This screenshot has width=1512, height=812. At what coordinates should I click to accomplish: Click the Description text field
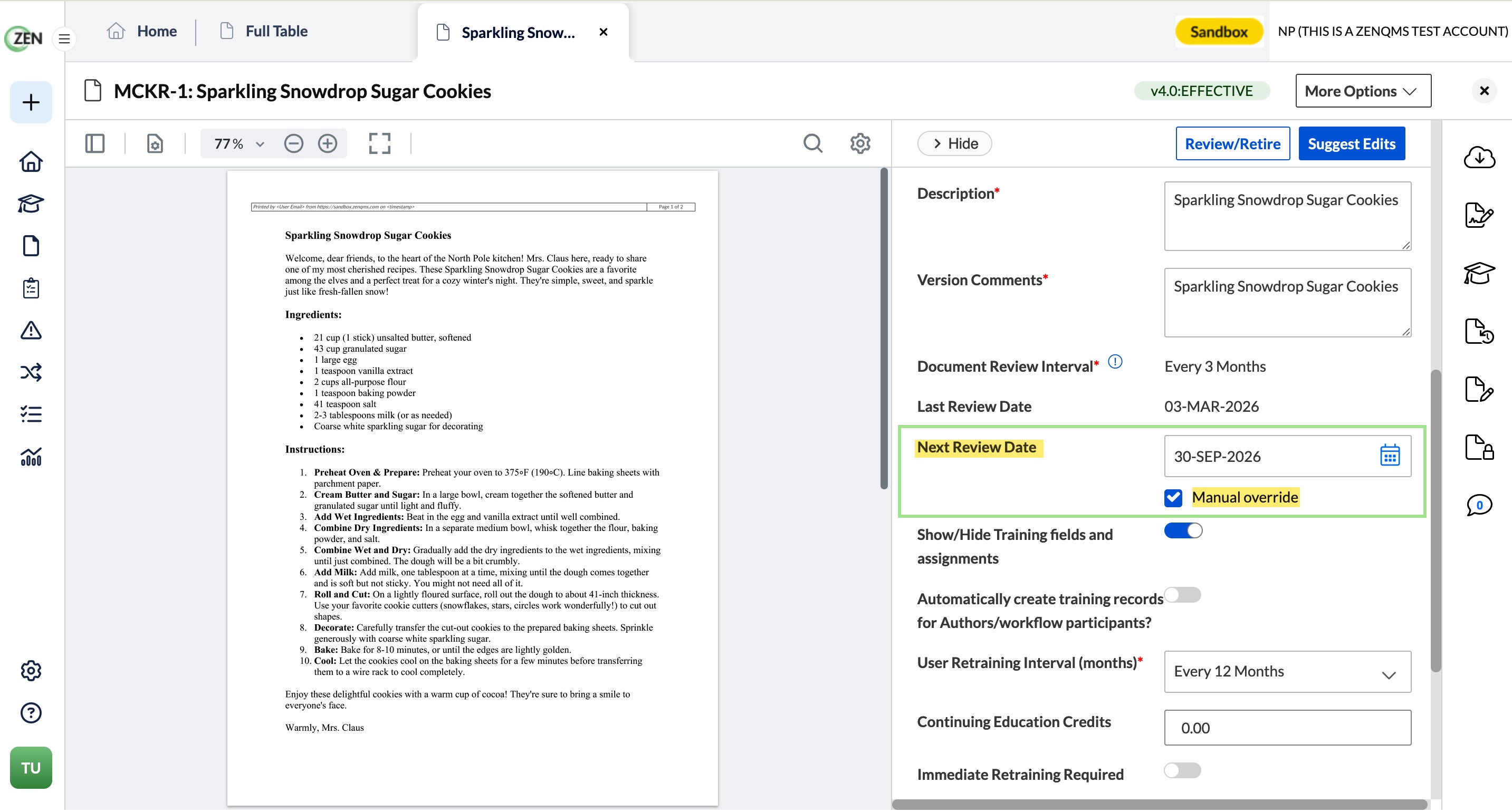(x=1287, y=216)
